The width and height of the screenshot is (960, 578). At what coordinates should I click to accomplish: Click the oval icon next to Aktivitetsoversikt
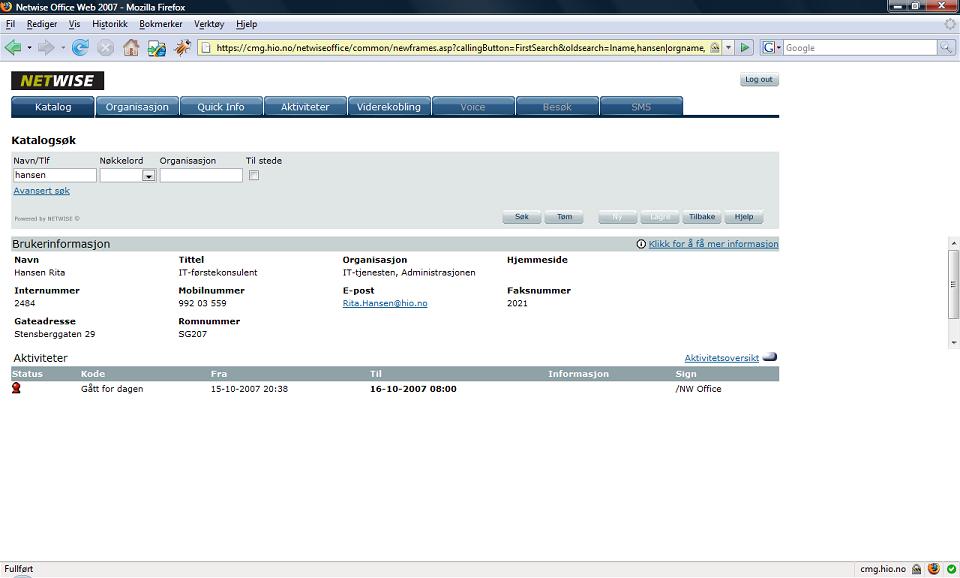pos(770,357)
